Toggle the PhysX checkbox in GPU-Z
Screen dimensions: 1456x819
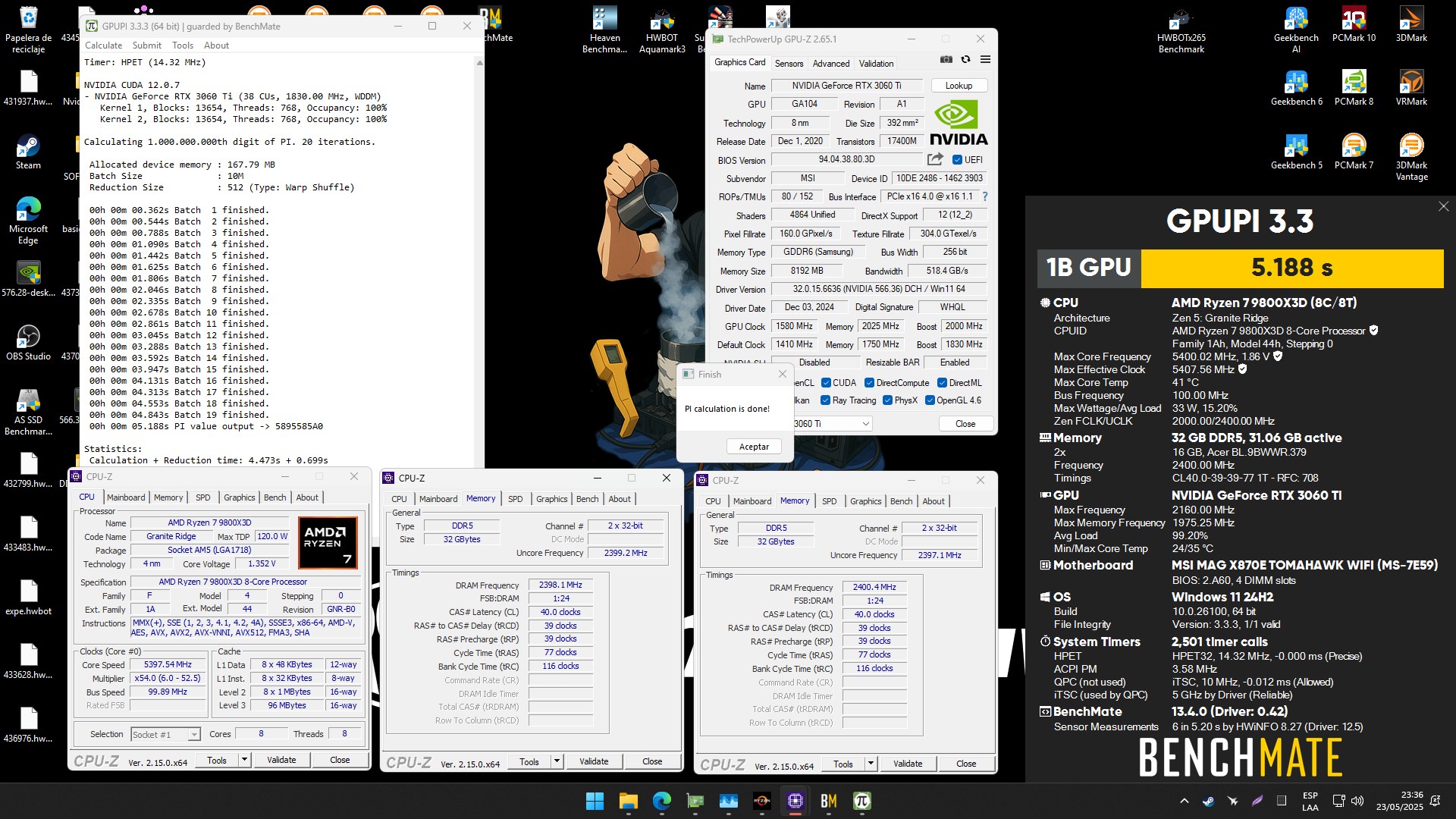887,400
